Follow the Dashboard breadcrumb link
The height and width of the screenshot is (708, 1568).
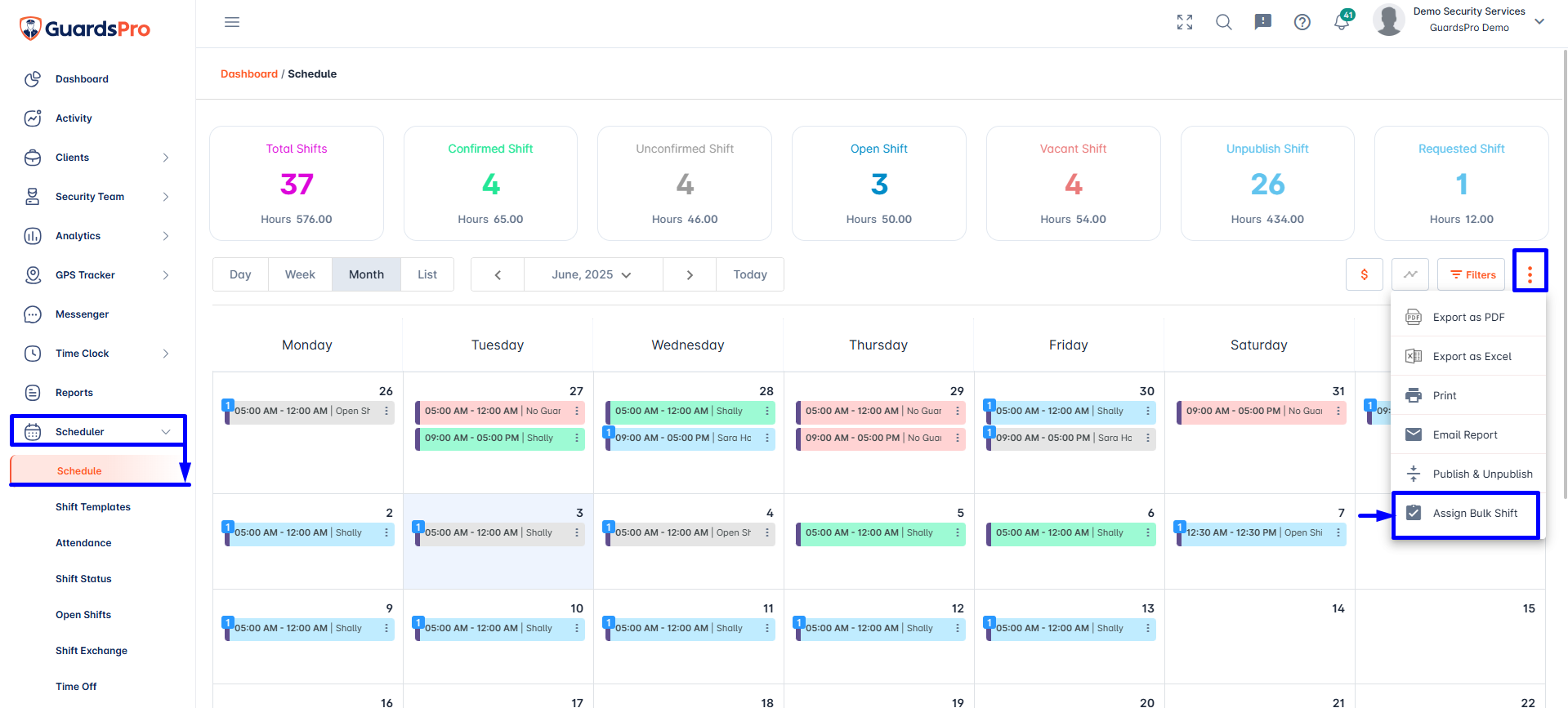(249, 73)
